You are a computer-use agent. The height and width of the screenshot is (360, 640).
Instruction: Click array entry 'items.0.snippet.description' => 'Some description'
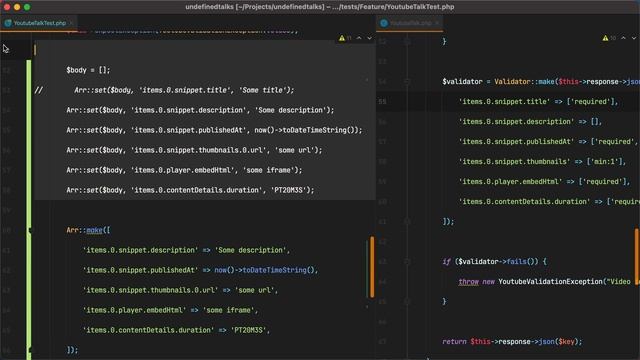(x=186, y=250)
